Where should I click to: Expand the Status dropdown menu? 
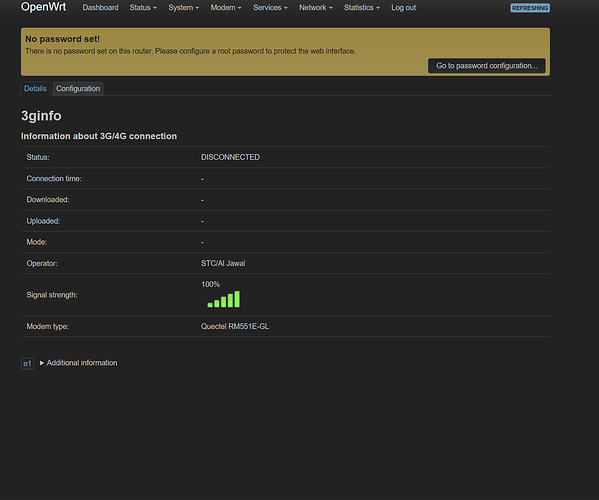143,8
